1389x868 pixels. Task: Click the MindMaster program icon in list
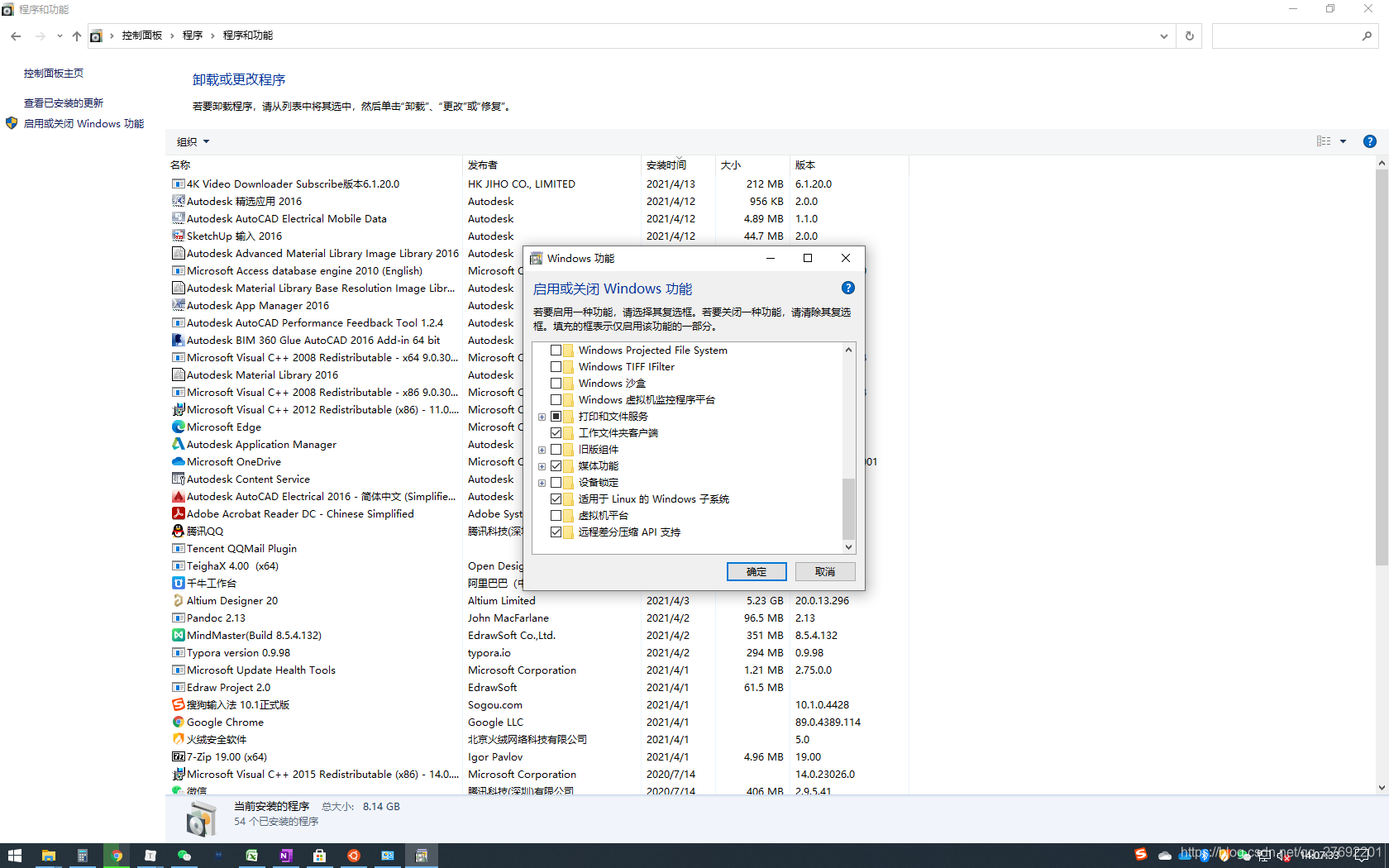point(178,635)
